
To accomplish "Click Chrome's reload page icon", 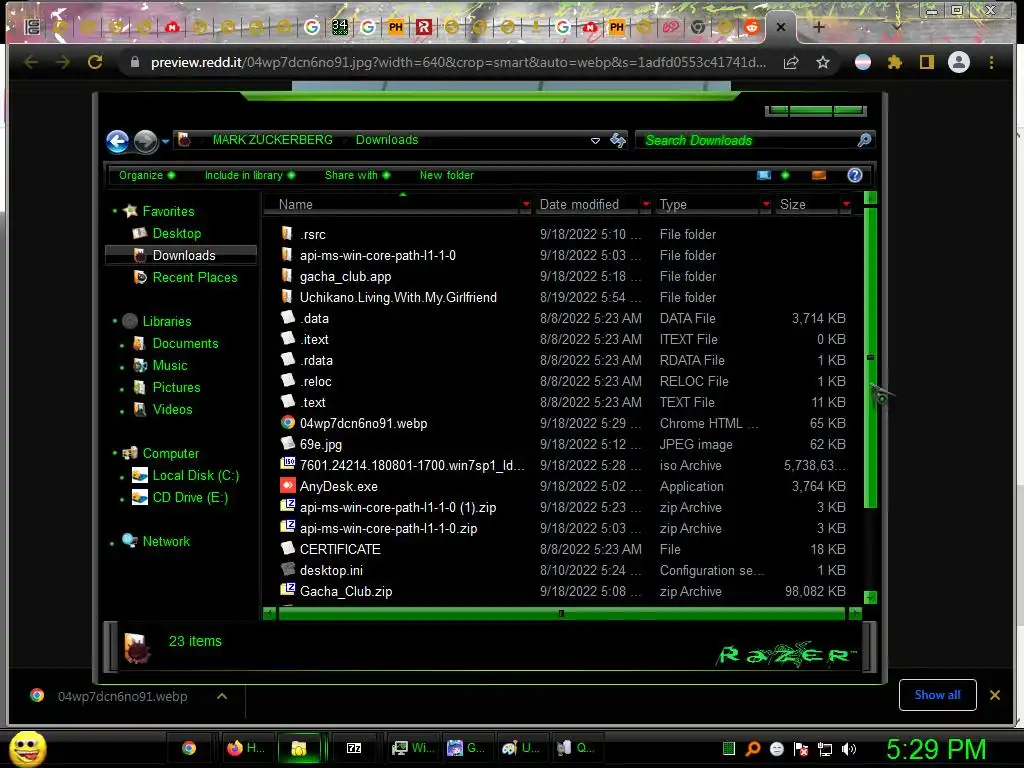I will [x=95, y=62].
